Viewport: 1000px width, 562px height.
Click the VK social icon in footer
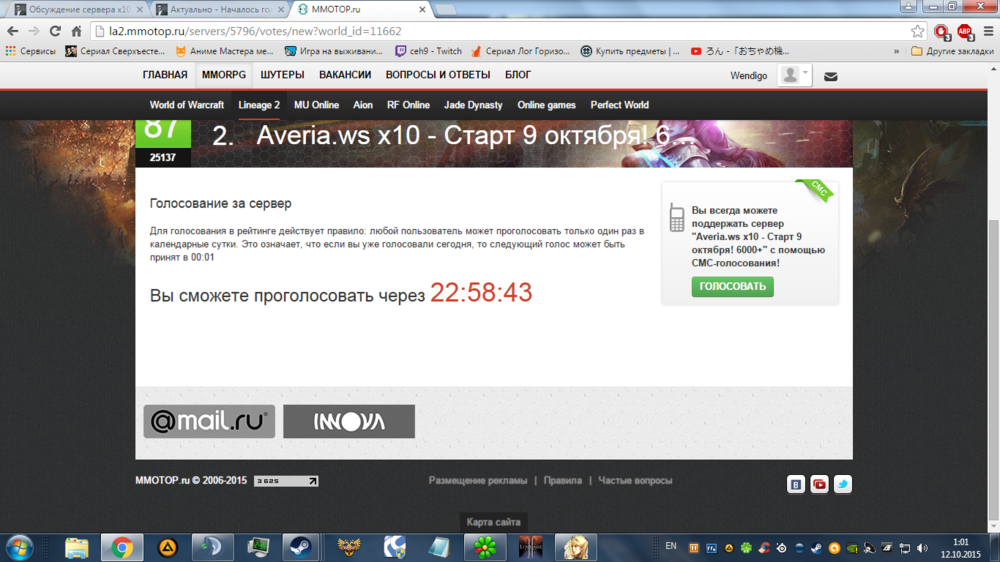click(x=796, y=484)
